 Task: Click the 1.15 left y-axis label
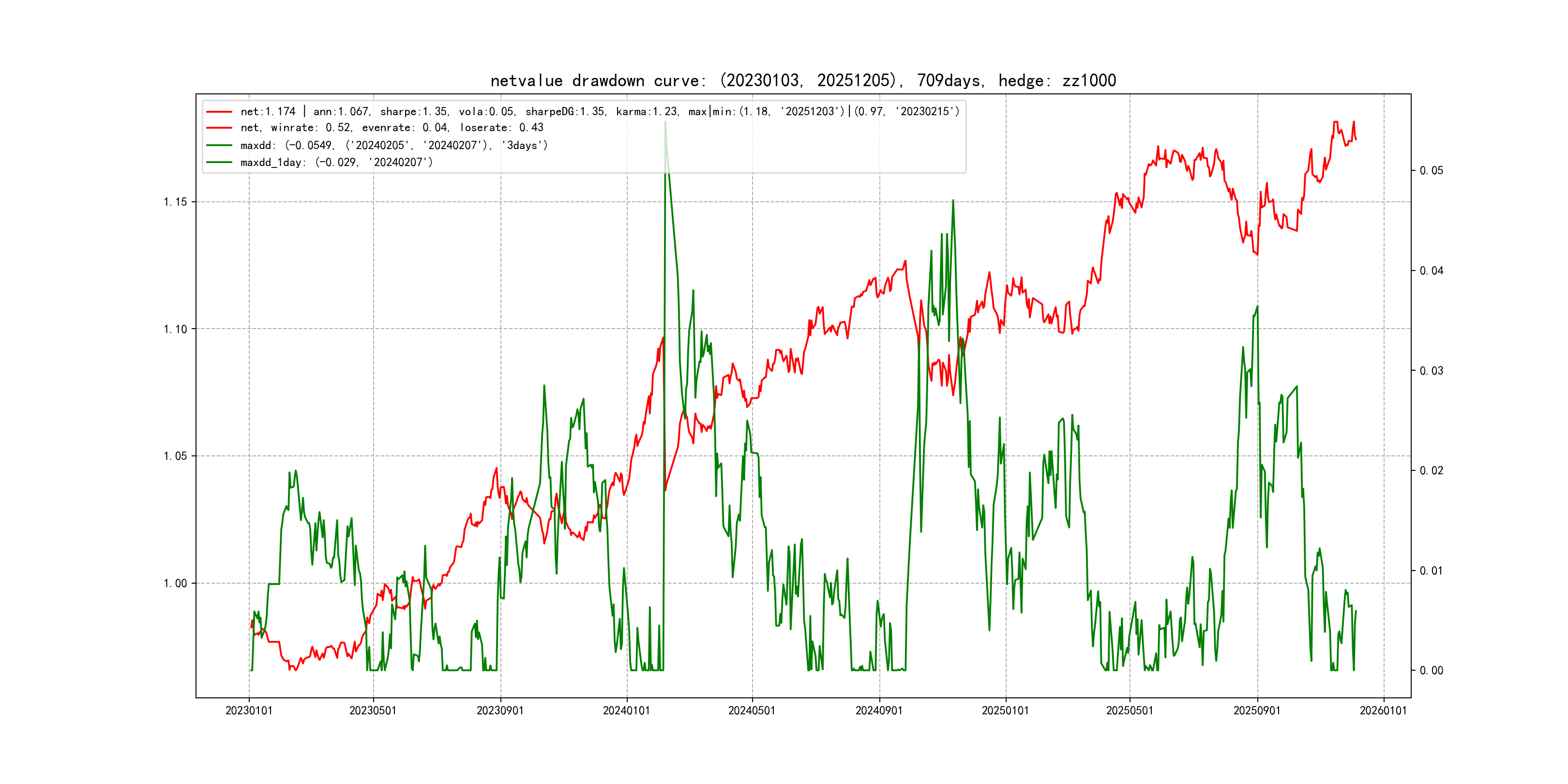175,202
